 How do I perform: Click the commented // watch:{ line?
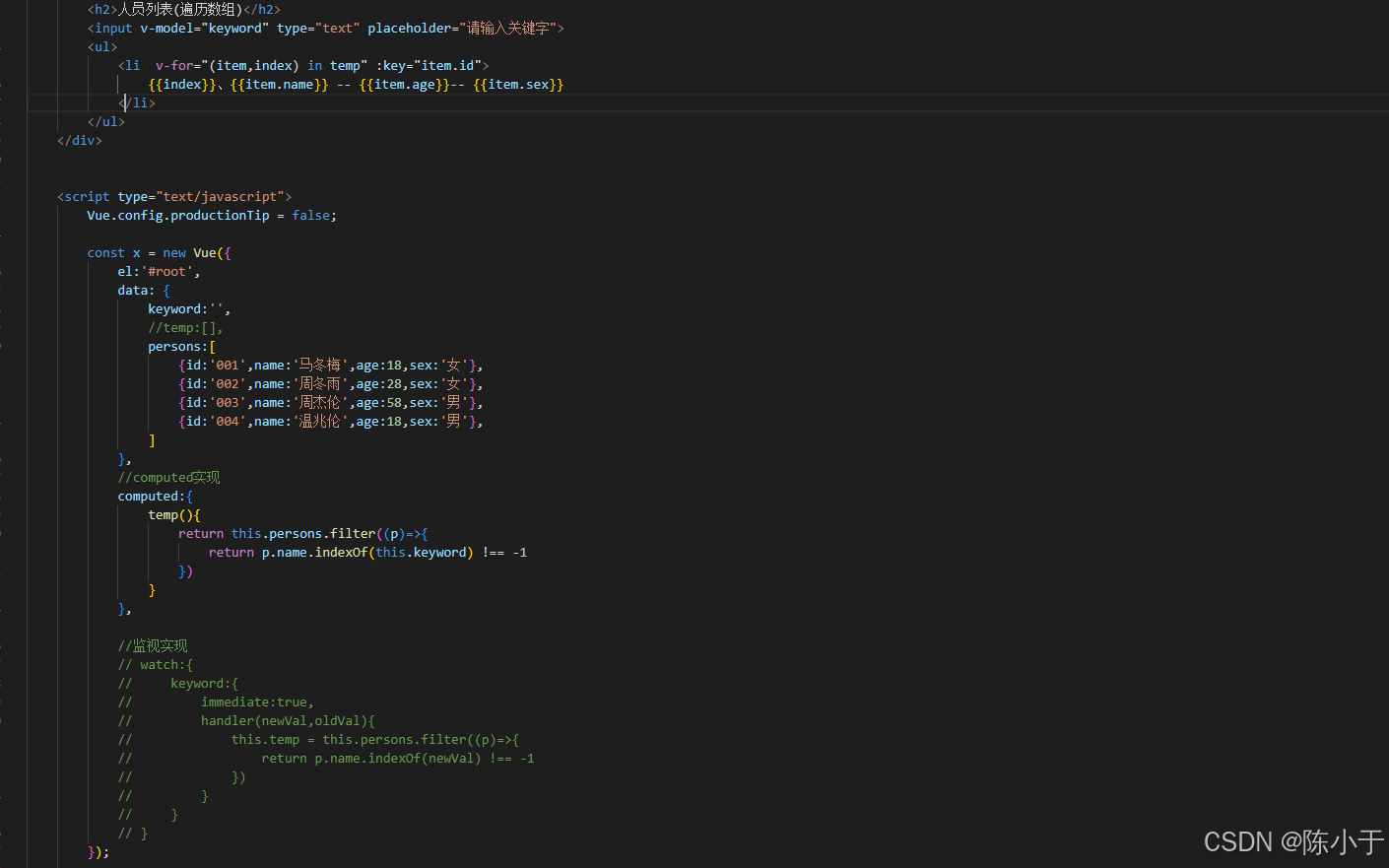[x=156, y=664]
